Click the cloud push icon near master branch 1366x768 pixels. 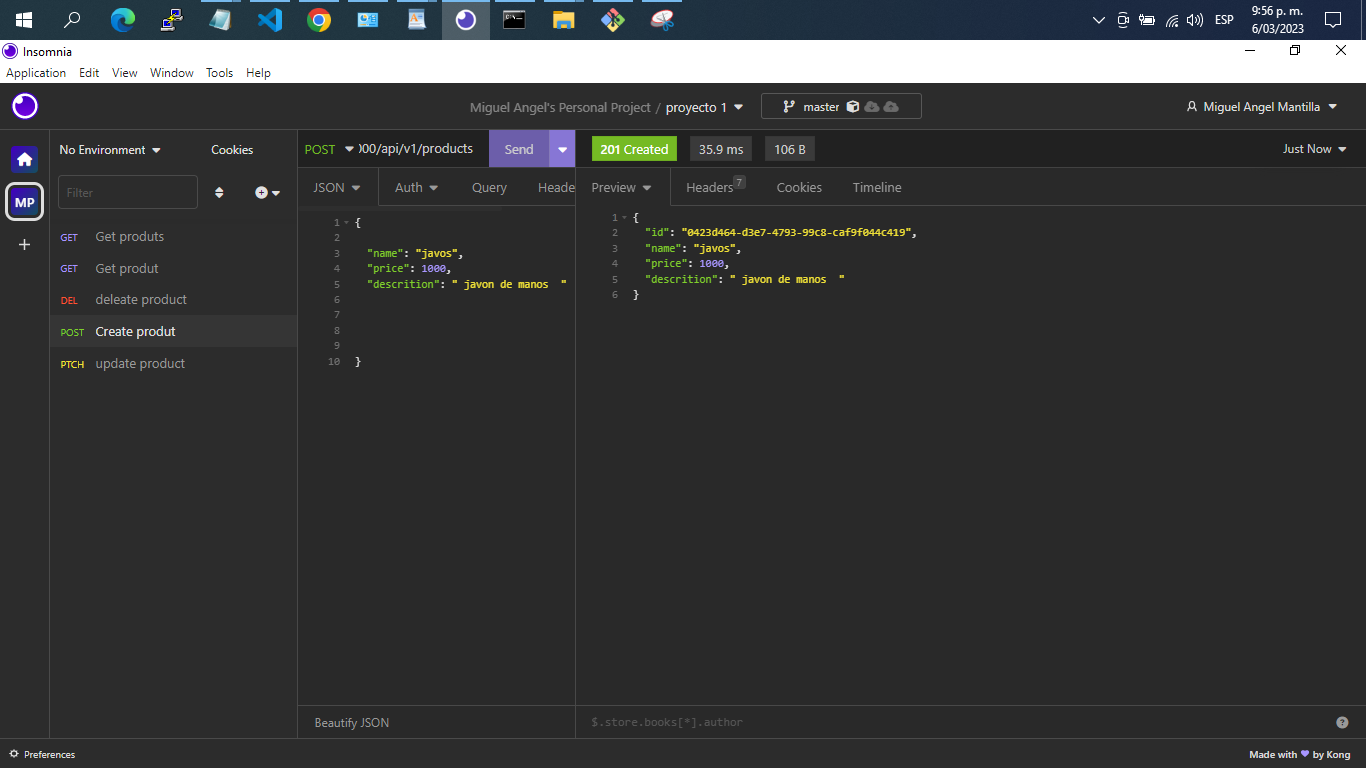point(893,106)
